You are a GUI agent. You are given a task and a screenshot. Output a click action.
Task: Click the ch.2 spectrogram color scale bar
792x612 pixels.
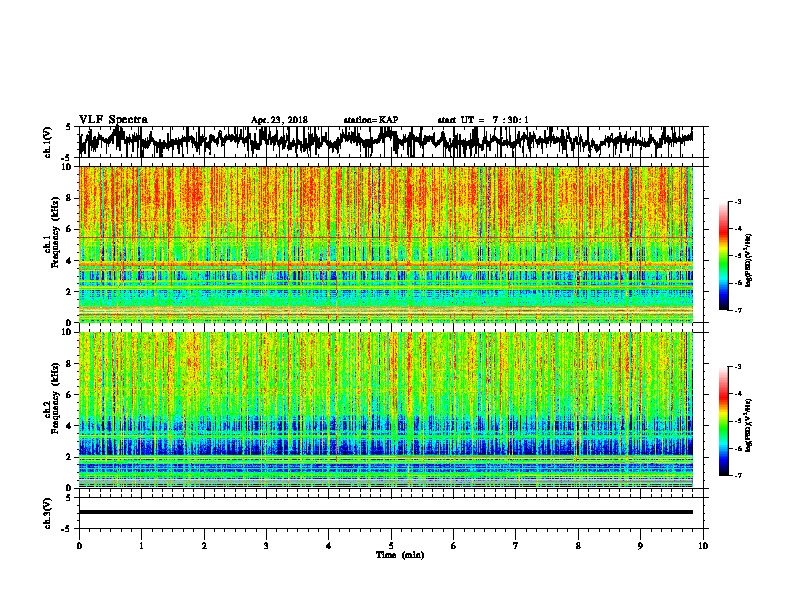click(x=724, y=421)
